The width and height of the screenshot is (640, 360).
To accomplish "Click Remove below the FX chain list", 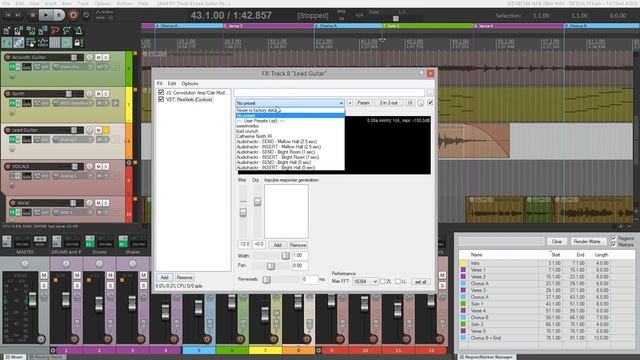I will point(184,278).
